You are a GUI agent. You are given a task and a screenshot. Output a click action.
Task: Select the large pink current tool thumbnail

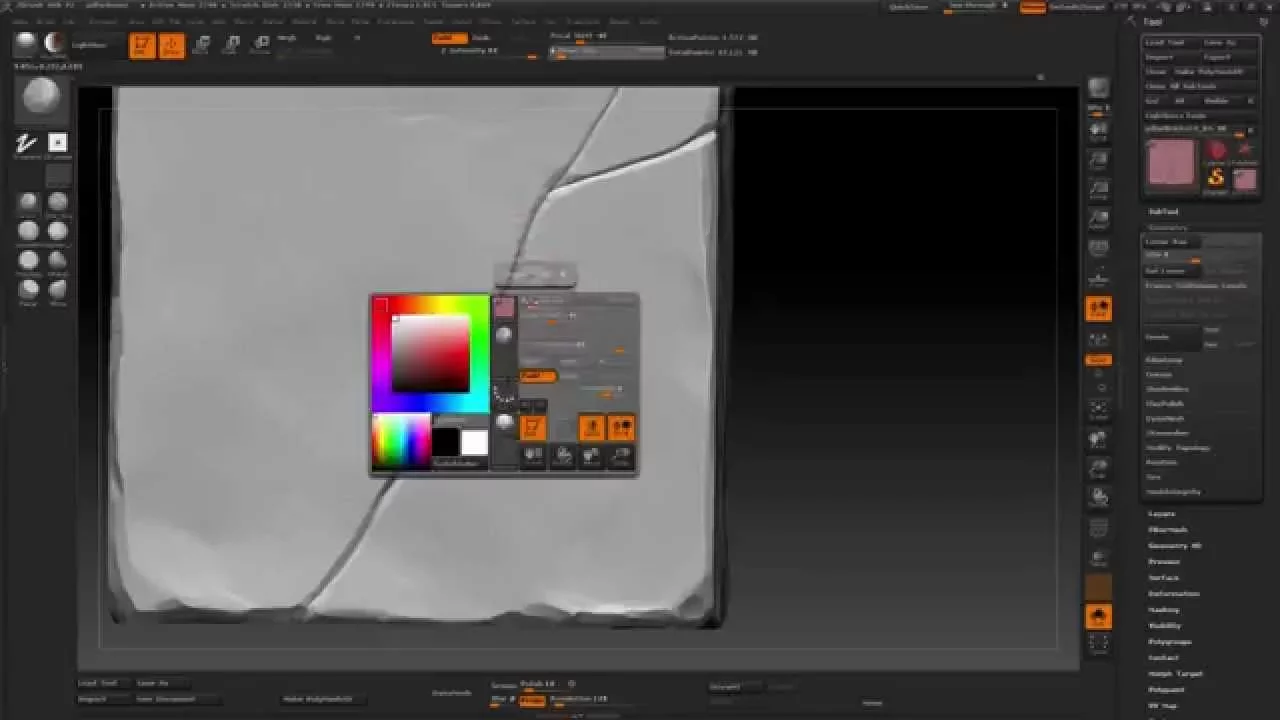pos(1171,164)
